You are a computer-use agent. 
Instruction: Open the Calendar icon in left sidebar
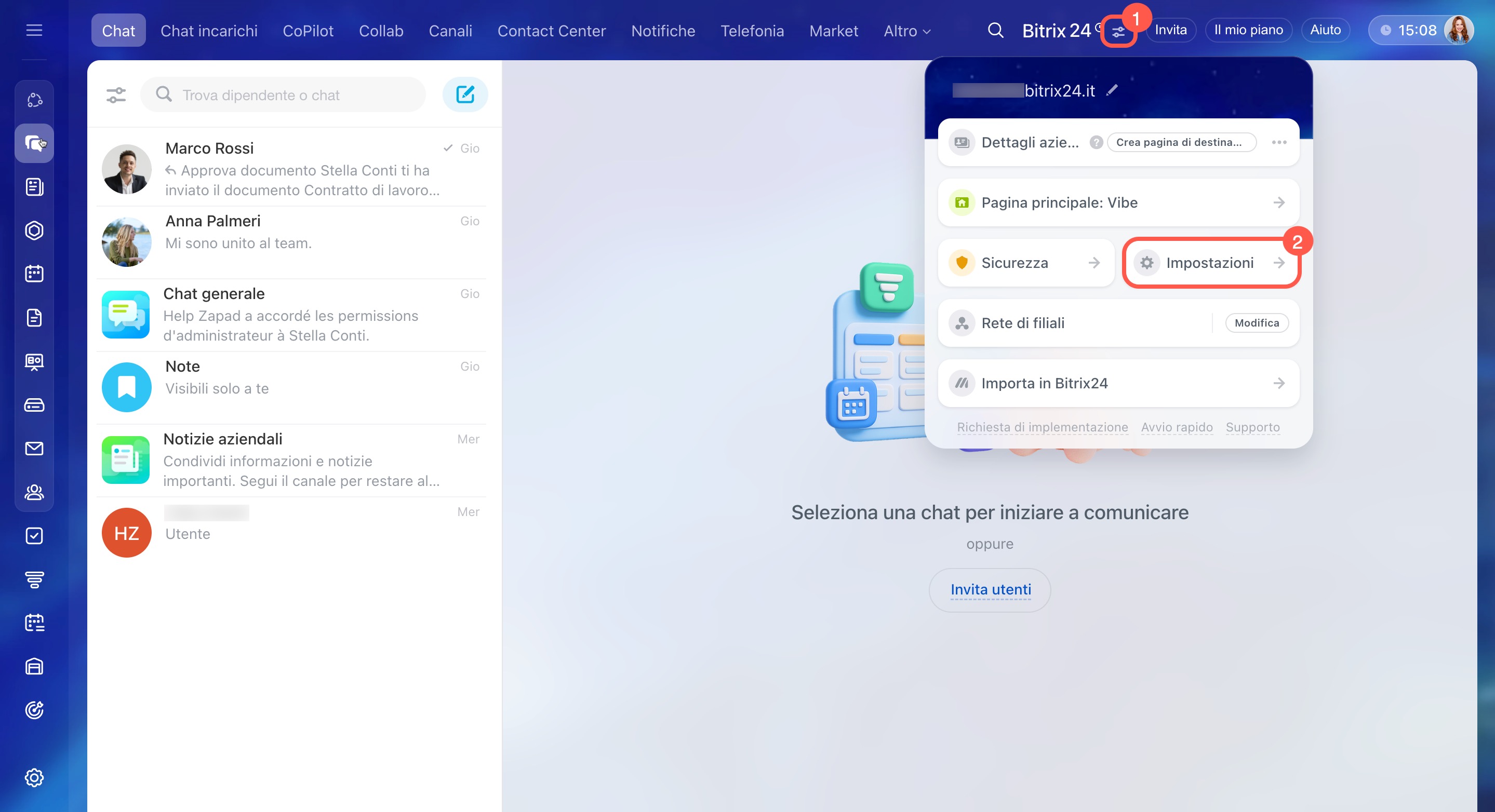tap(34, 274)
